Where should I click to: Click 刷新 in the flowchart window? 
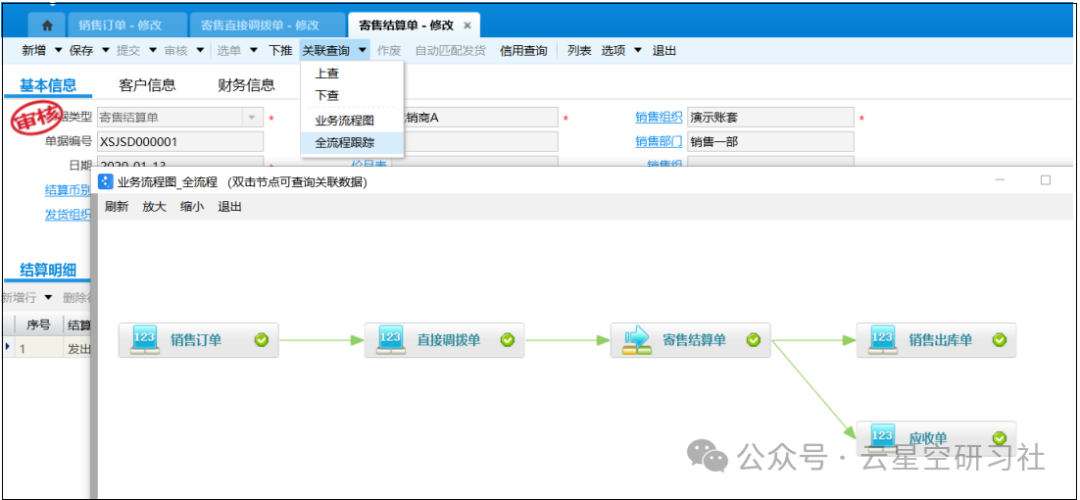click(117, 207)
